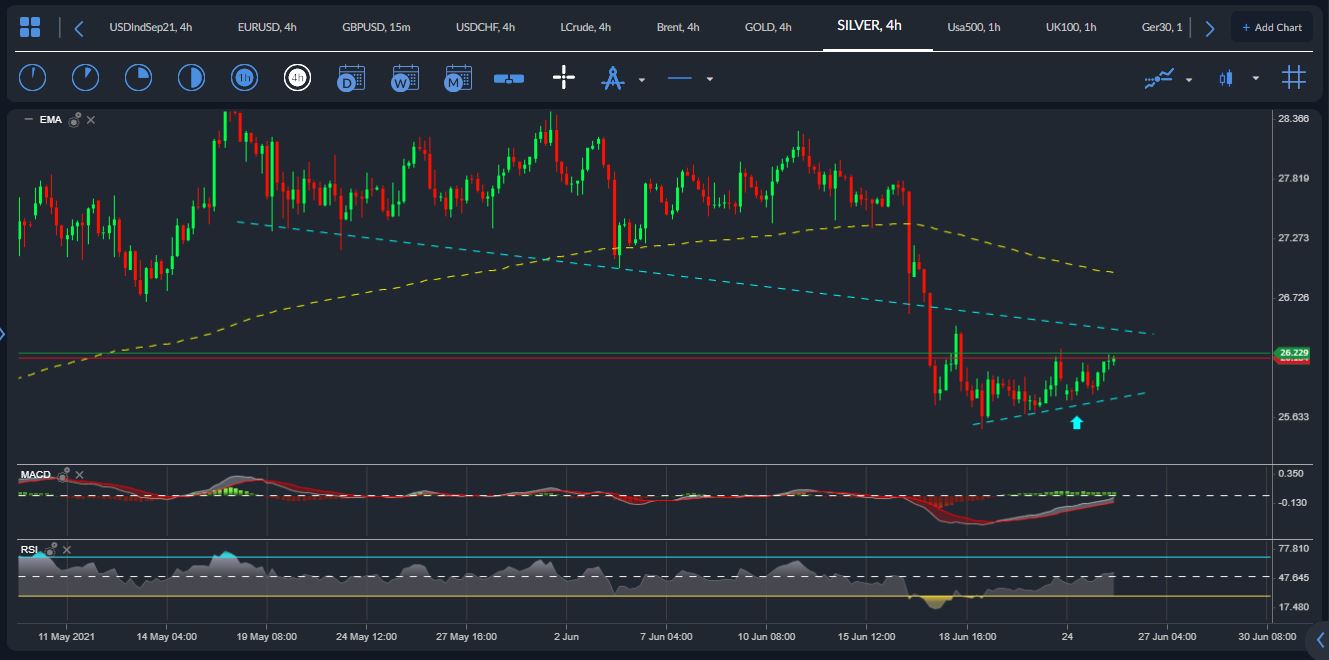This screenshot has width=1329, height=660.
Task: Select the monthly (M) calendar timeframe icon
Action: (457, 78)
